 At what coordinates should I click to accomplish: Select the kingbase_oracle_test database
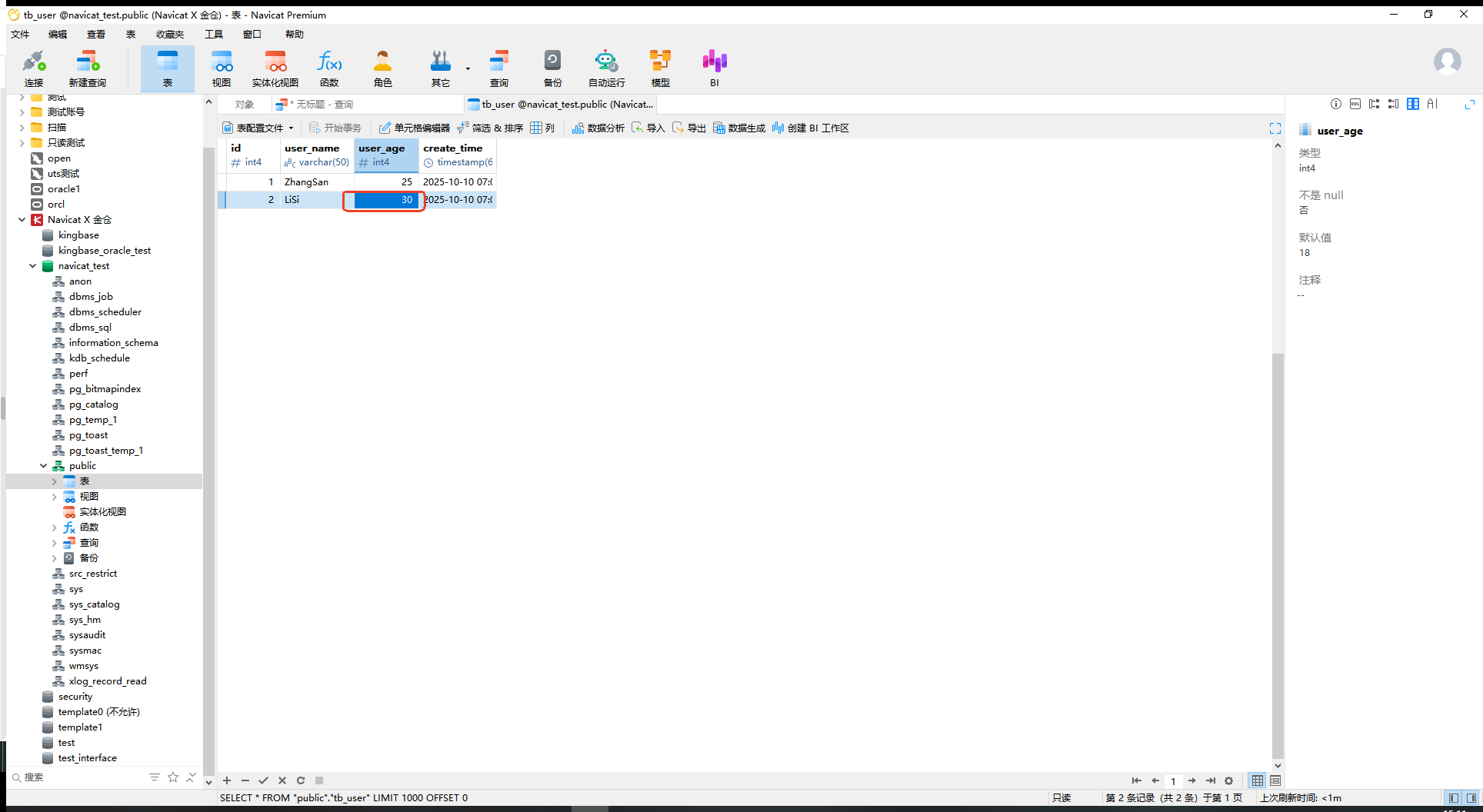[x=105, y=251]
